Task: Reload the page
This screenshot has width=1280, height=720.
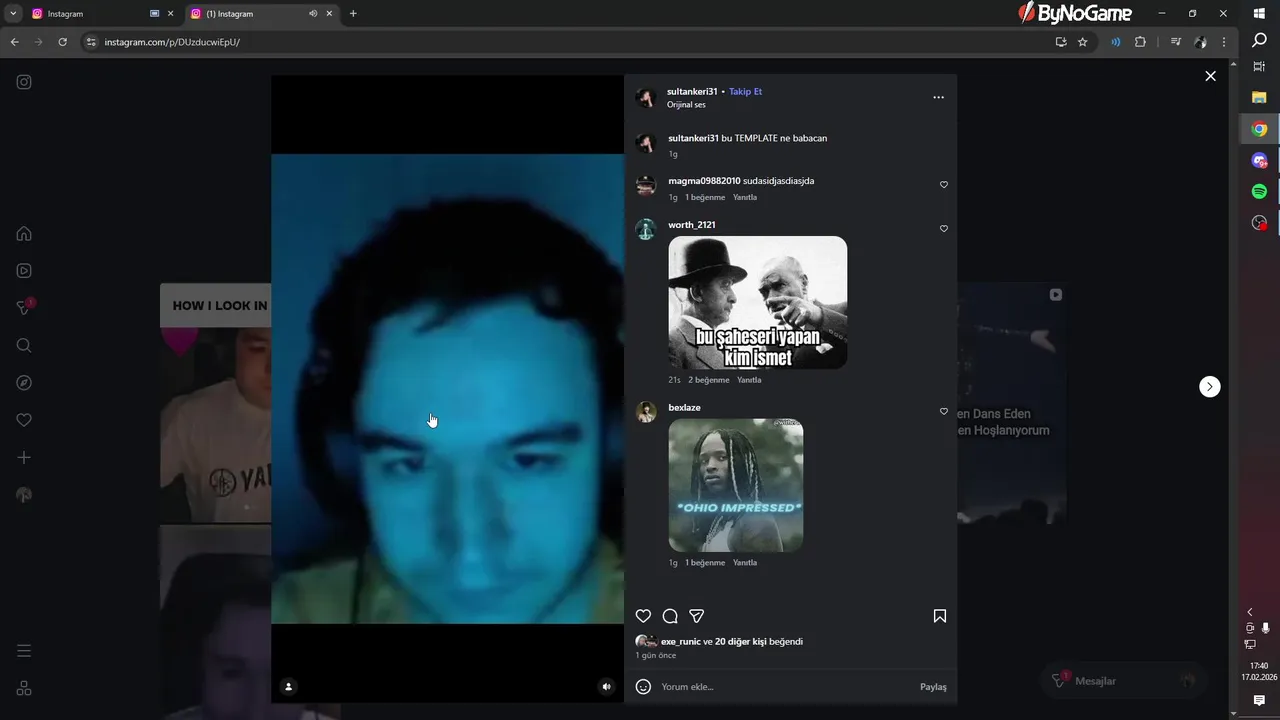Action: (62, 42)
